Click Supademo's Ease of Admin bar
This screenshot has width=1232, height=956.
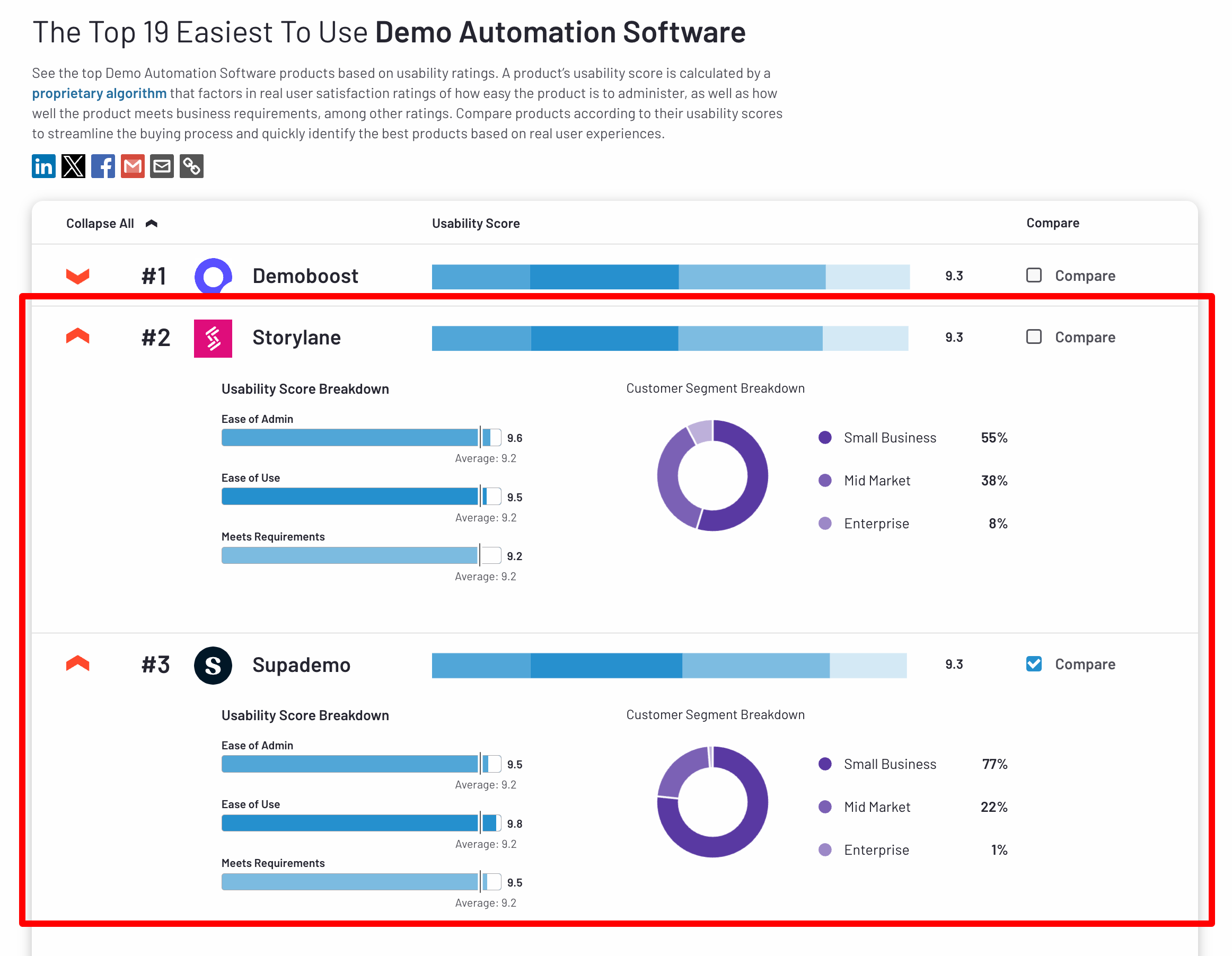[x=361, y=764]
